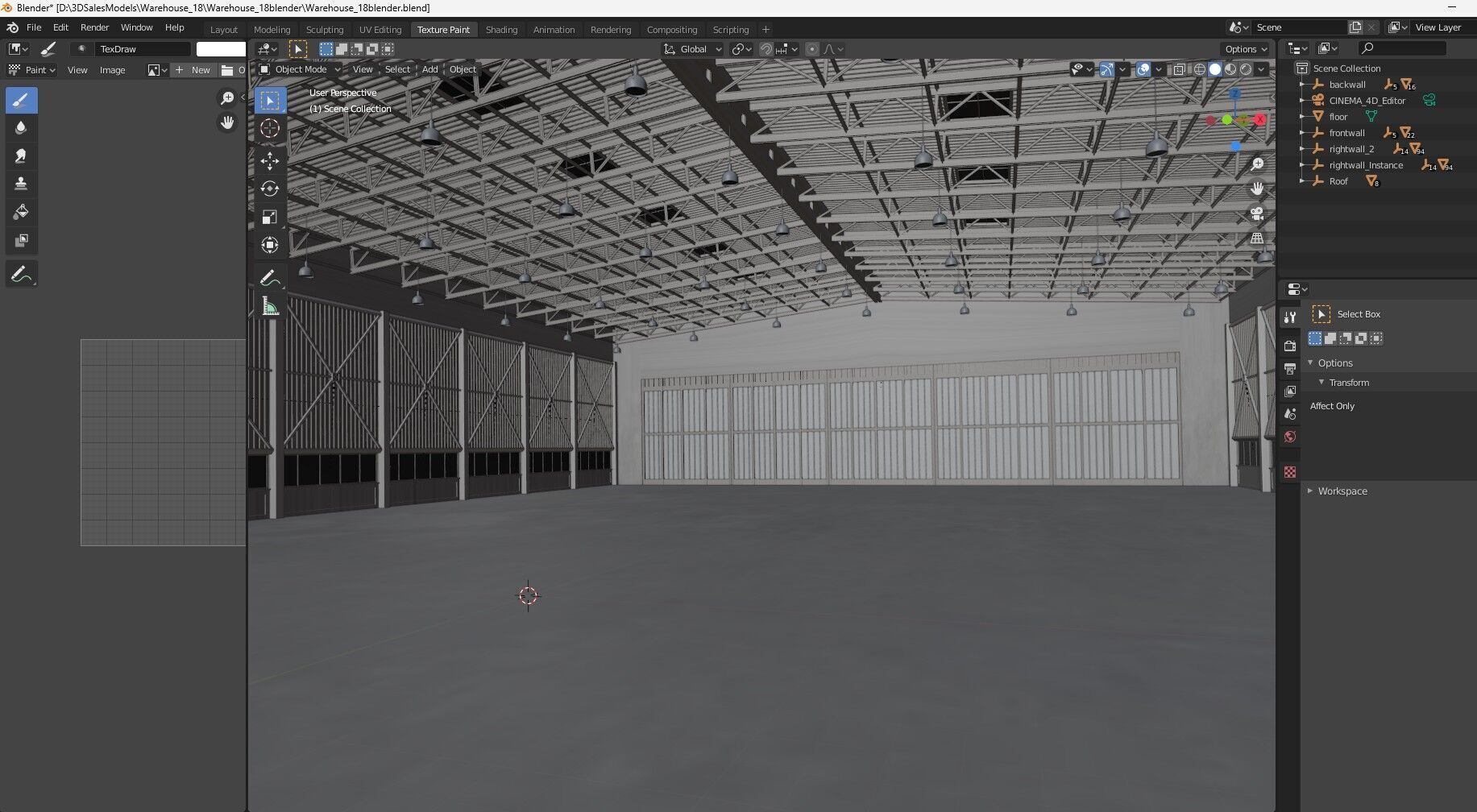Switch viewport between perspective and orthographic

pyautogui.click(x=1257, y=238)
